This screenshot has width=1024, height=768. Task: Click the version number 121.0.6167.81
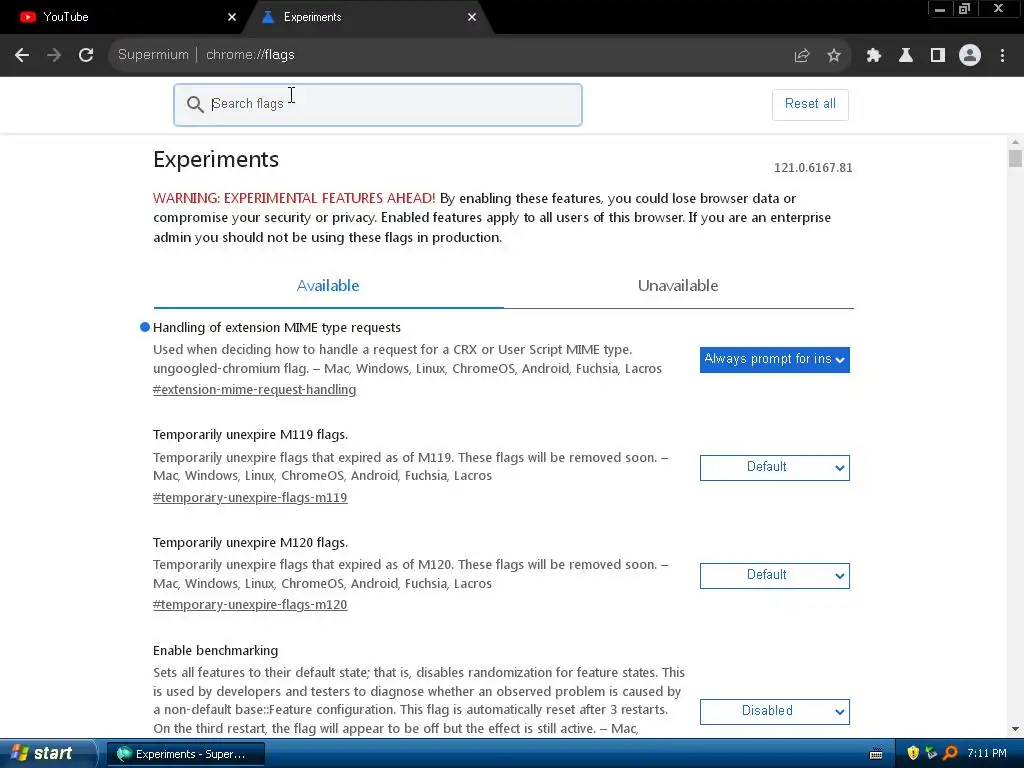pos(813,168)
